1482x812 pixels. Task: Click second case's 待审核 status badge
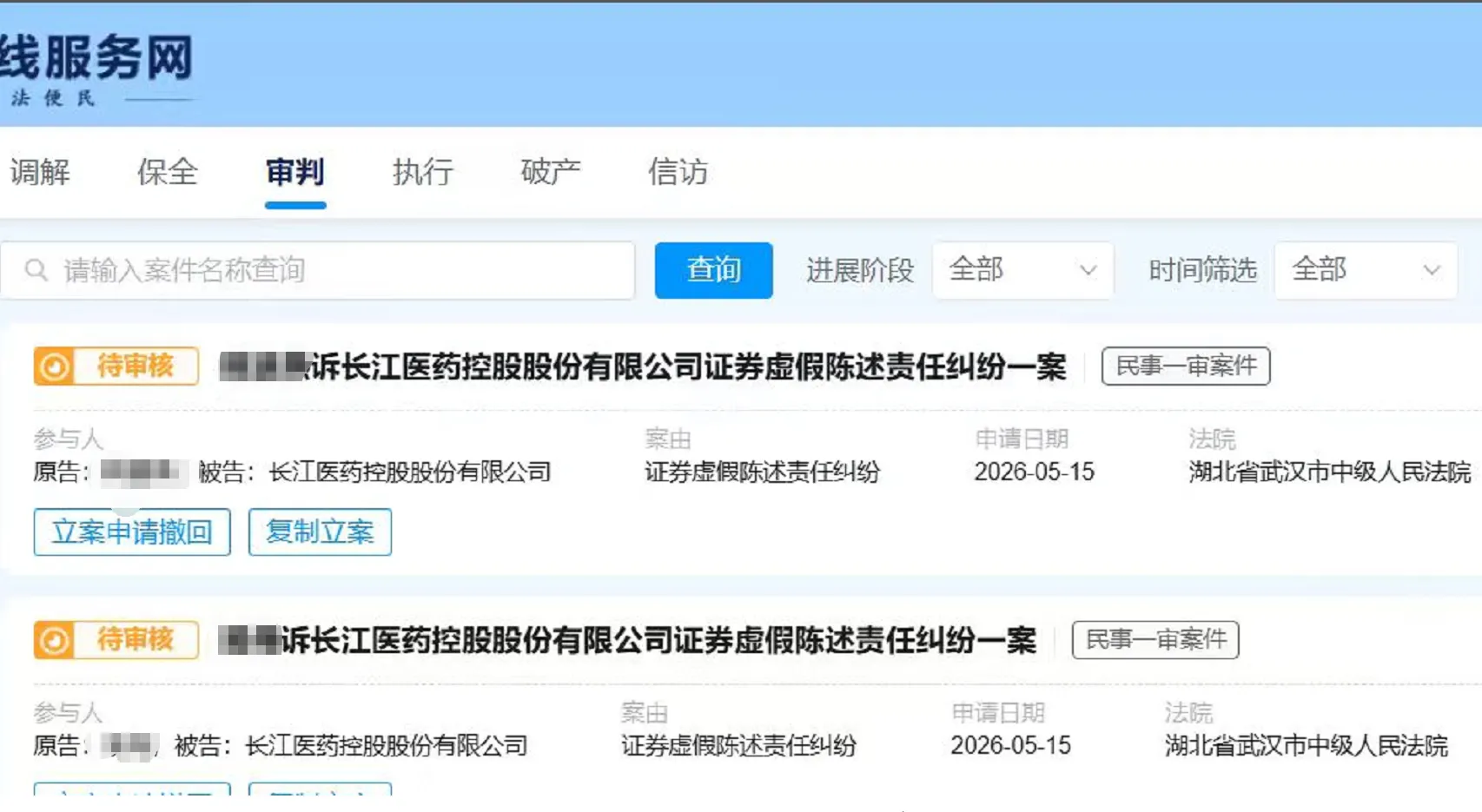(116, 640)
